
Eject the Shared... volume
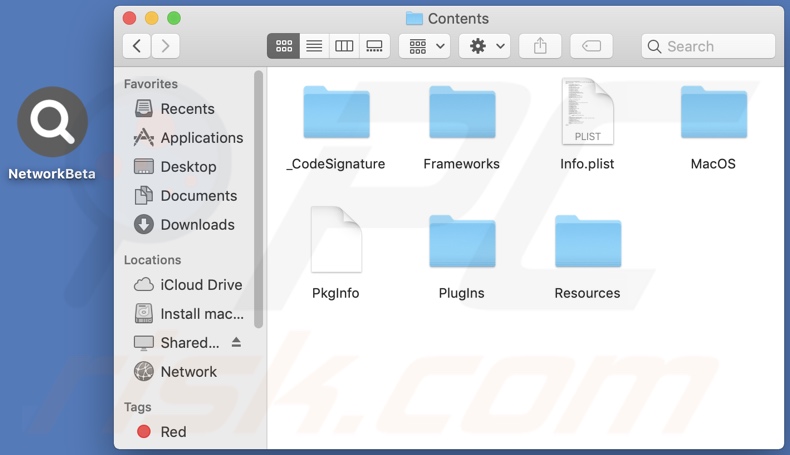click(236, 343)
